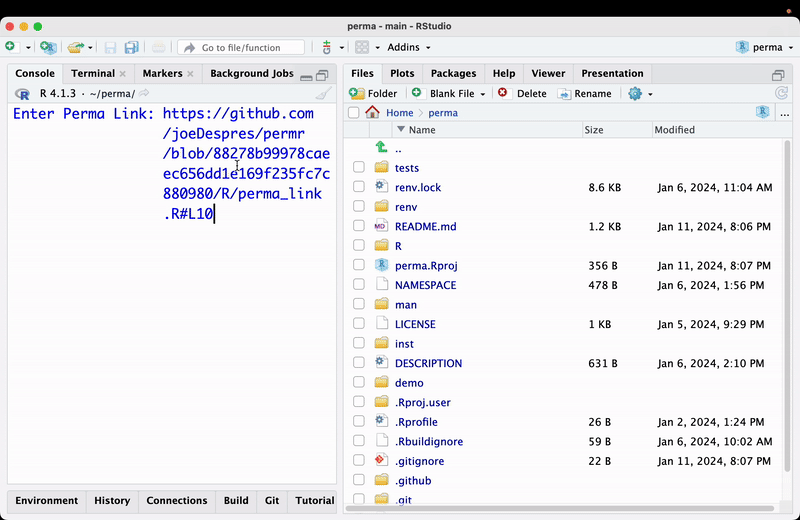
Task: Maximize the Files pane
Action: pyautogui.click(x=778, y=76)
